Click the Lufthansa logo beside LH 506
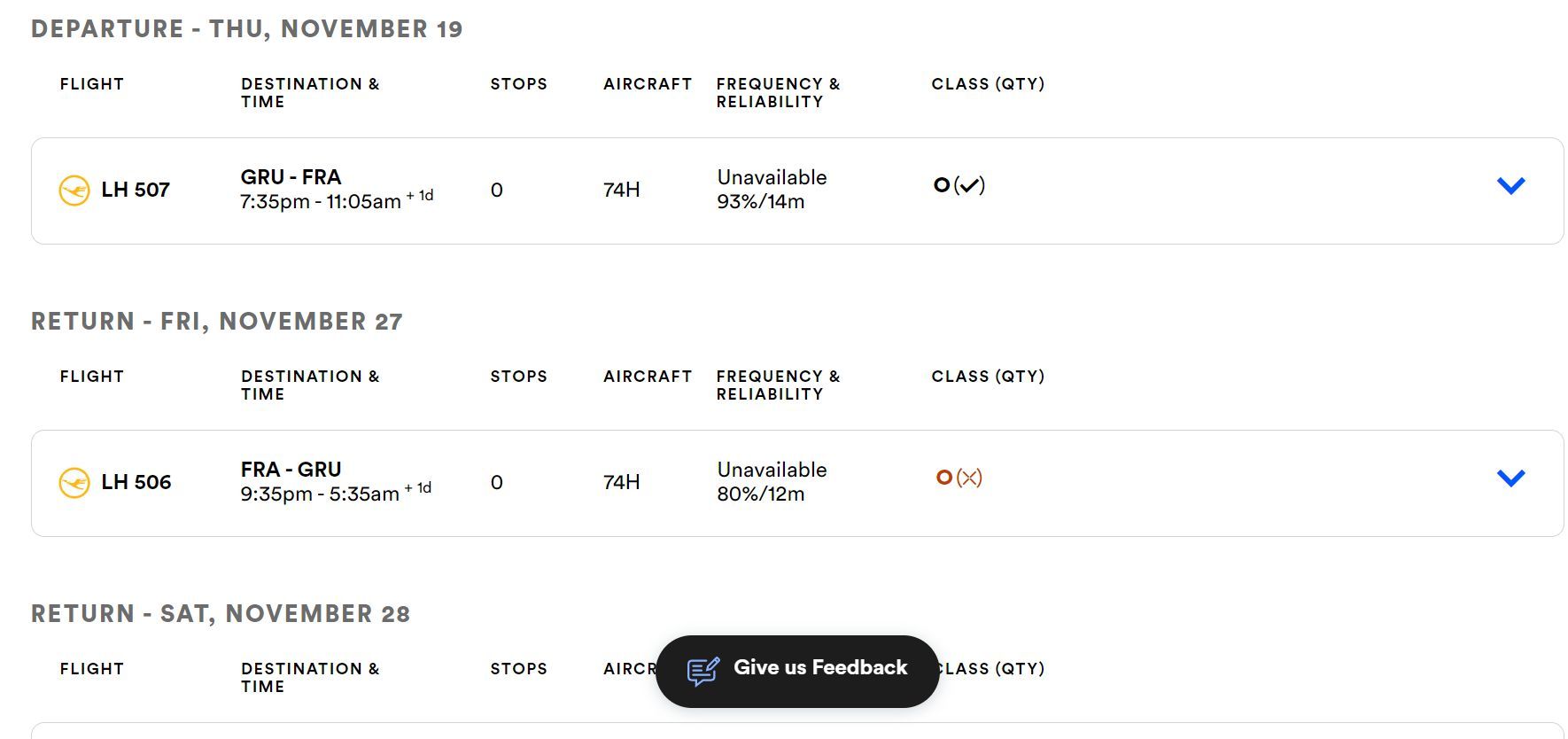The height and width of the screenshot is (739, 1568). pyautogui.click(x=74, y=483)
